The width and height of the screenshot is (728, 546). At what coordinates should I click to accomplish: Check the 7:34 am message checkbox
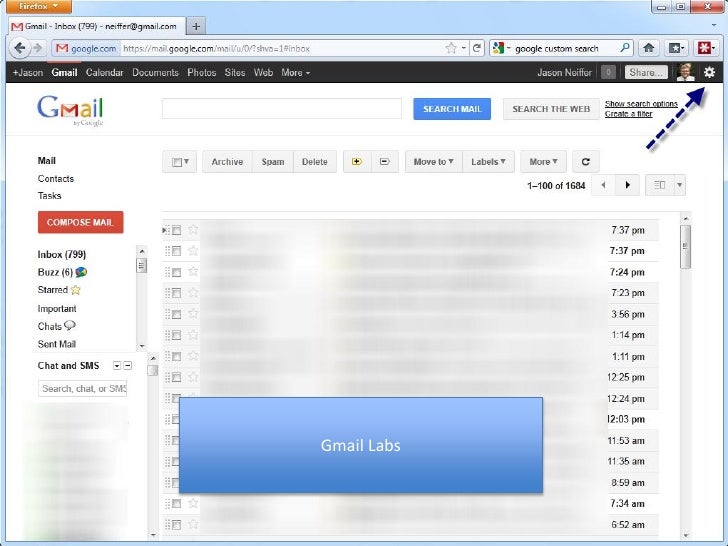click(176, 504)
